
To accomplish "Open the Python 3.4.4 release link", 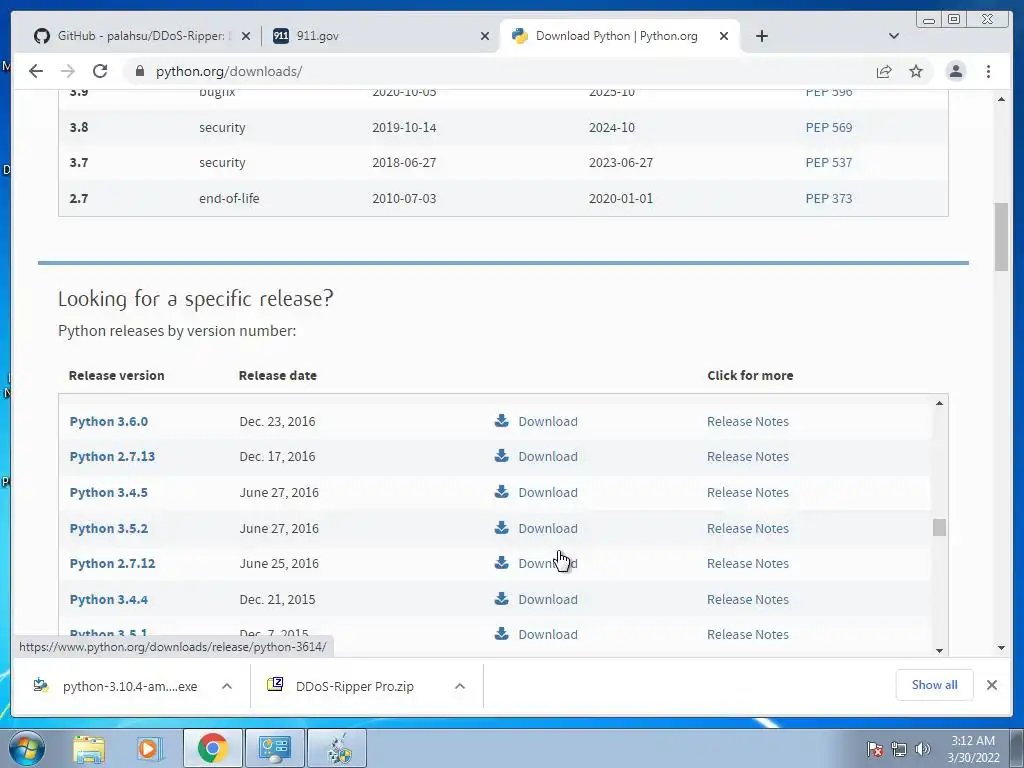I will tap(108, 600).
